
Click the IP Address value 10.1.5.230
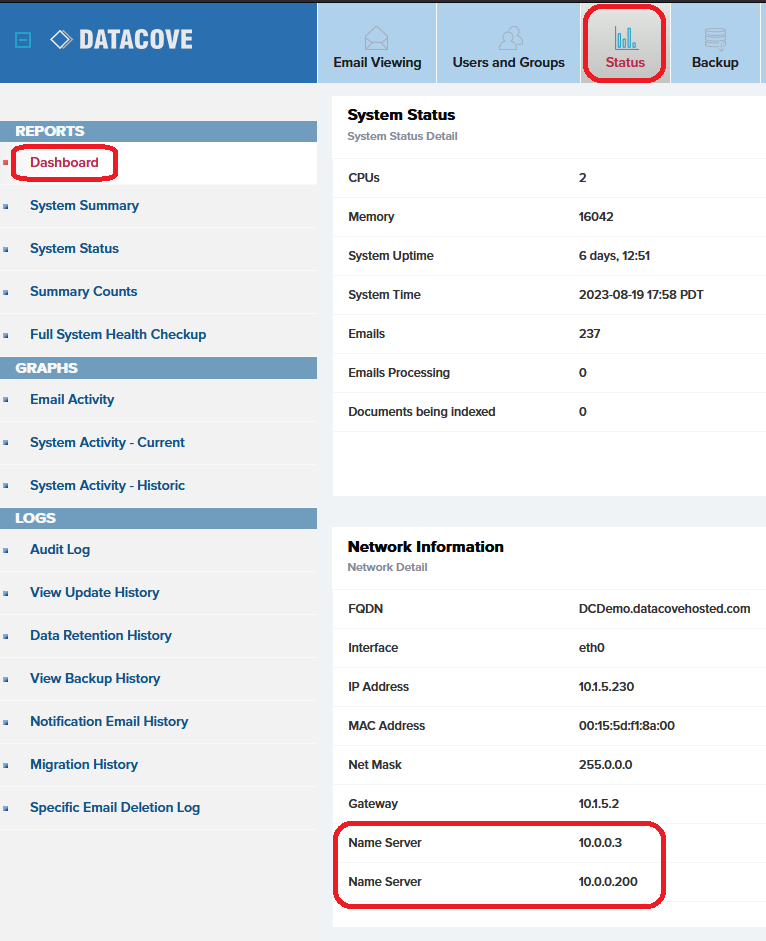[606, 687]
